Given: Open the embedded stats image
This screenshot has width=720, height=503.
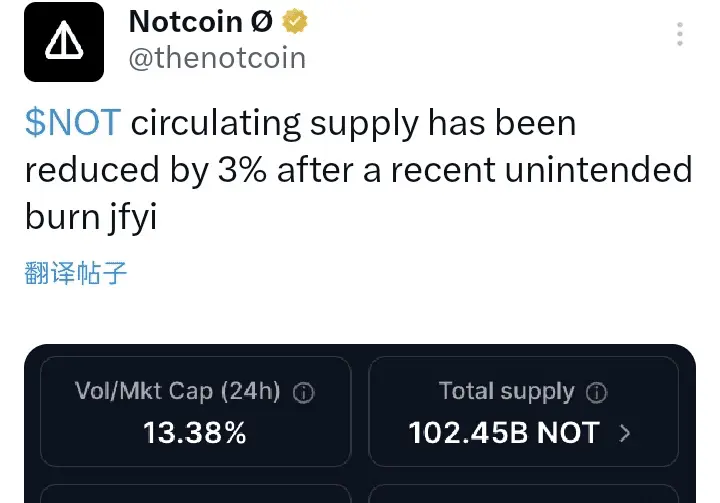Looking at the screenshot, I should [360, 424].
